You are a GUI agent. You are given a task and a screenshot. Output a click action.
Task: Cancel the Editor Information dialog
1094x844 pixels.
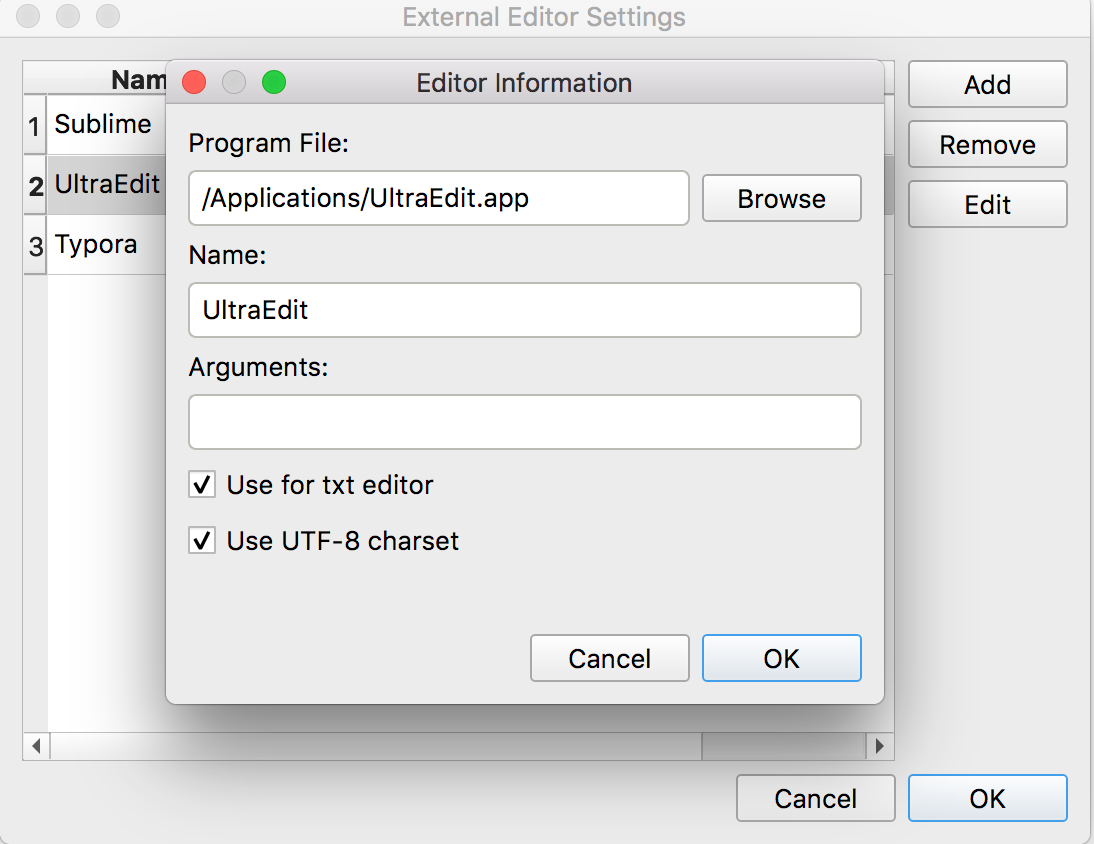tap(609, 658)
